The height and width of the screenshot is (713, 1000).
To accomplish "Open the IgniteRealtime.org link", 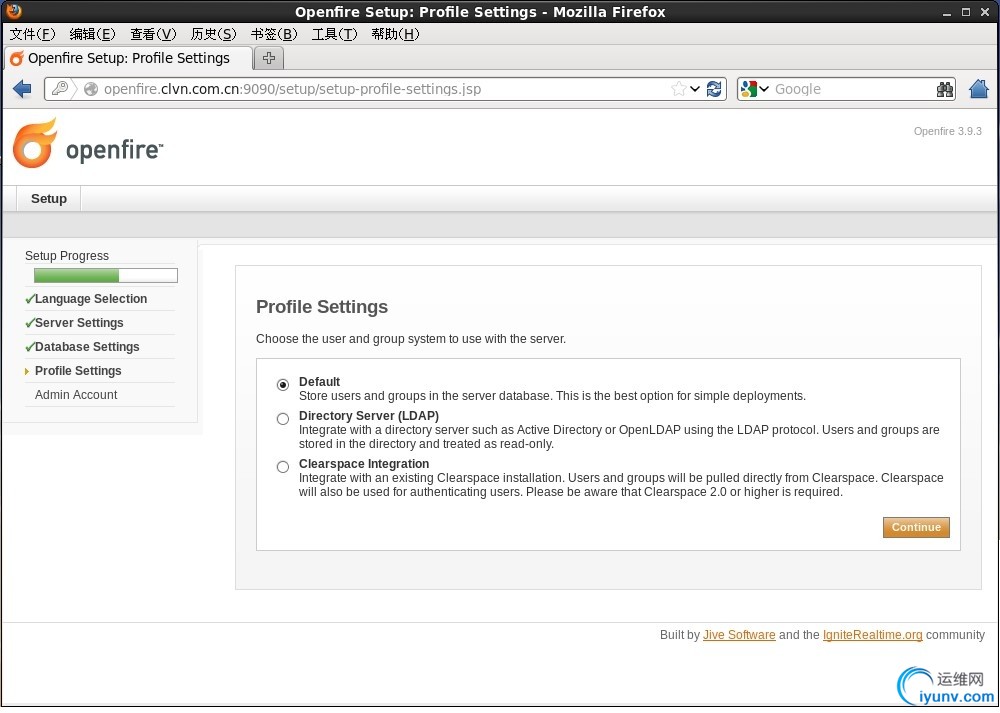I will [872, 635].
